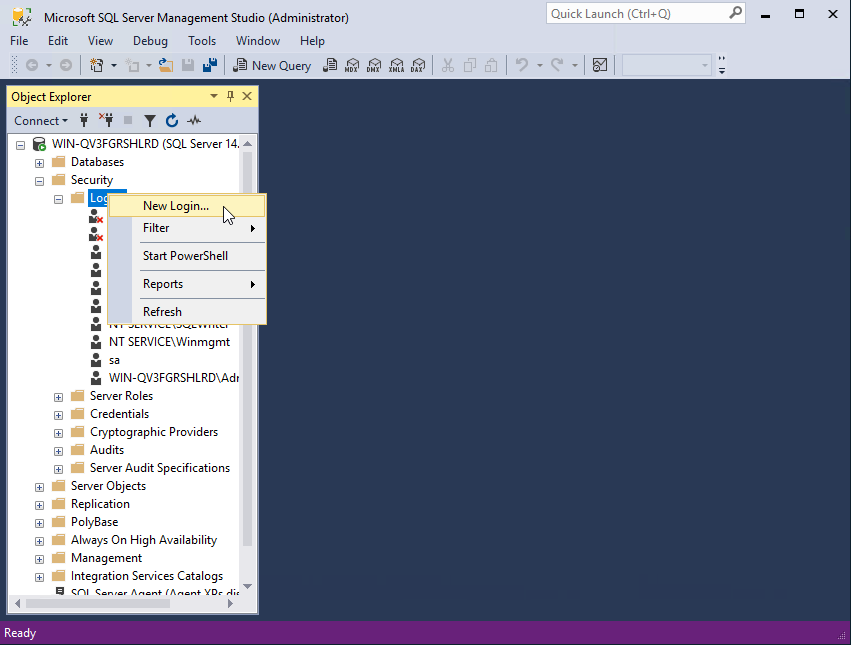851x645 pixels.
Task: Open the Filter submenu in context menu
Action: click(187, 228)
